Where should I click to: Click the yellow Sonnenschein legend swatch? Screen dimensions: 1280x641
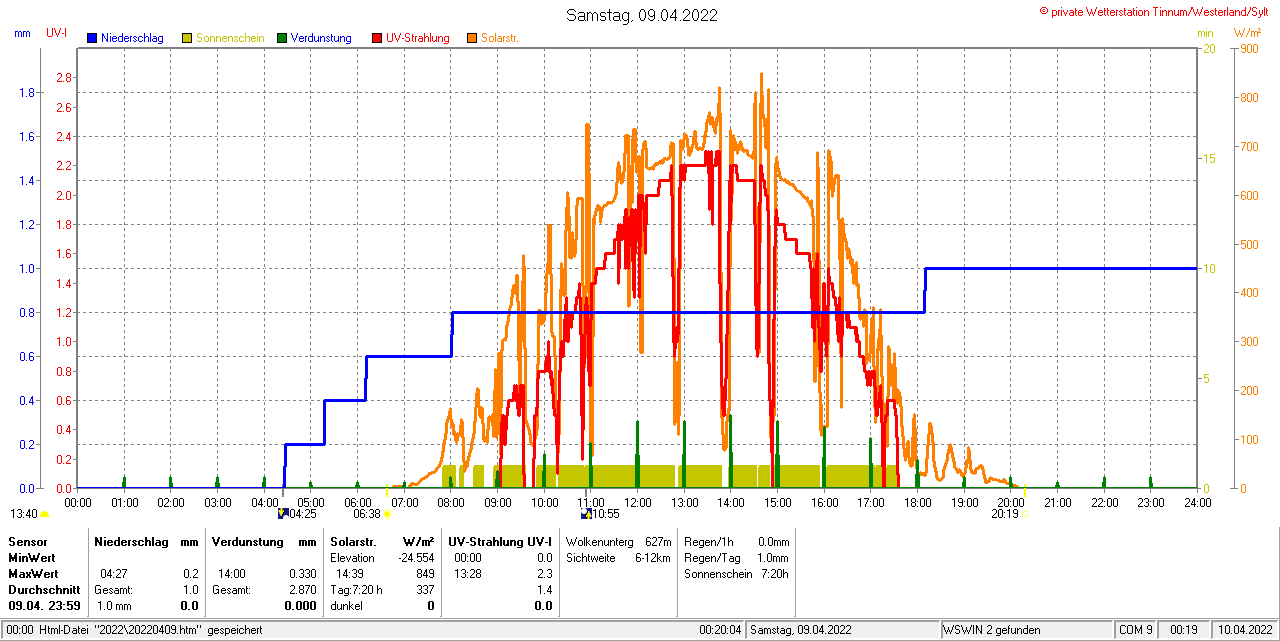[x=187, y=38]
